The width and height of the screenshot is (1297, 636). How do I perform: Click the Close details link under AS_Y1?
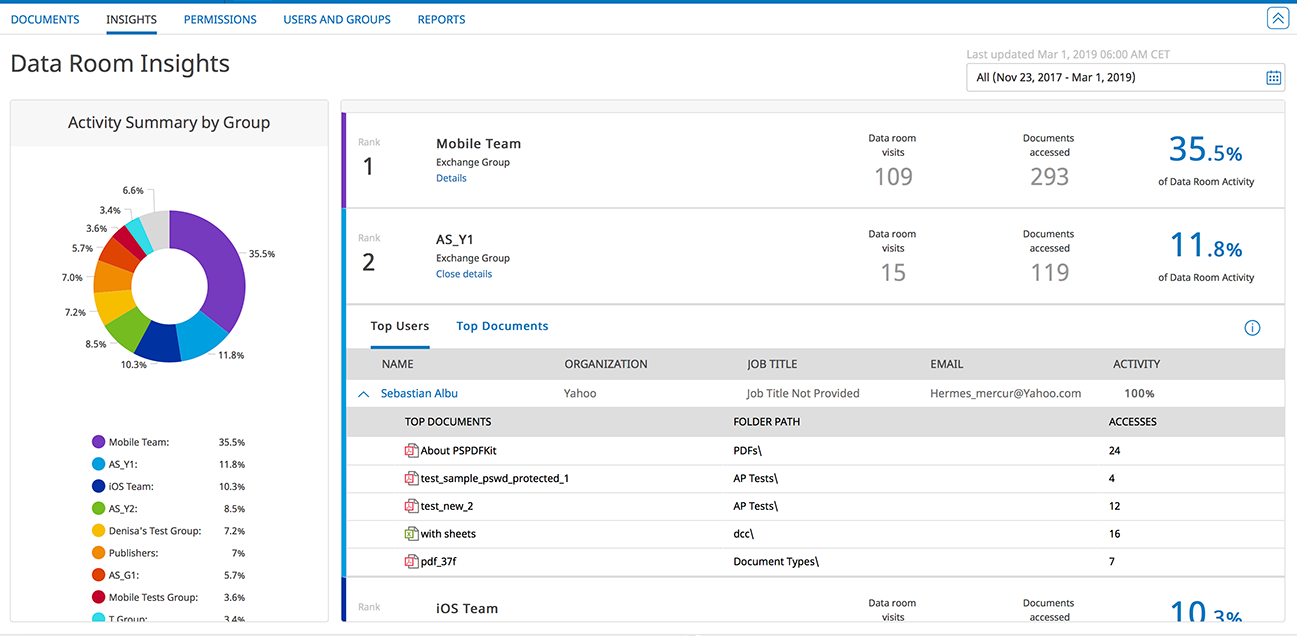463,273
